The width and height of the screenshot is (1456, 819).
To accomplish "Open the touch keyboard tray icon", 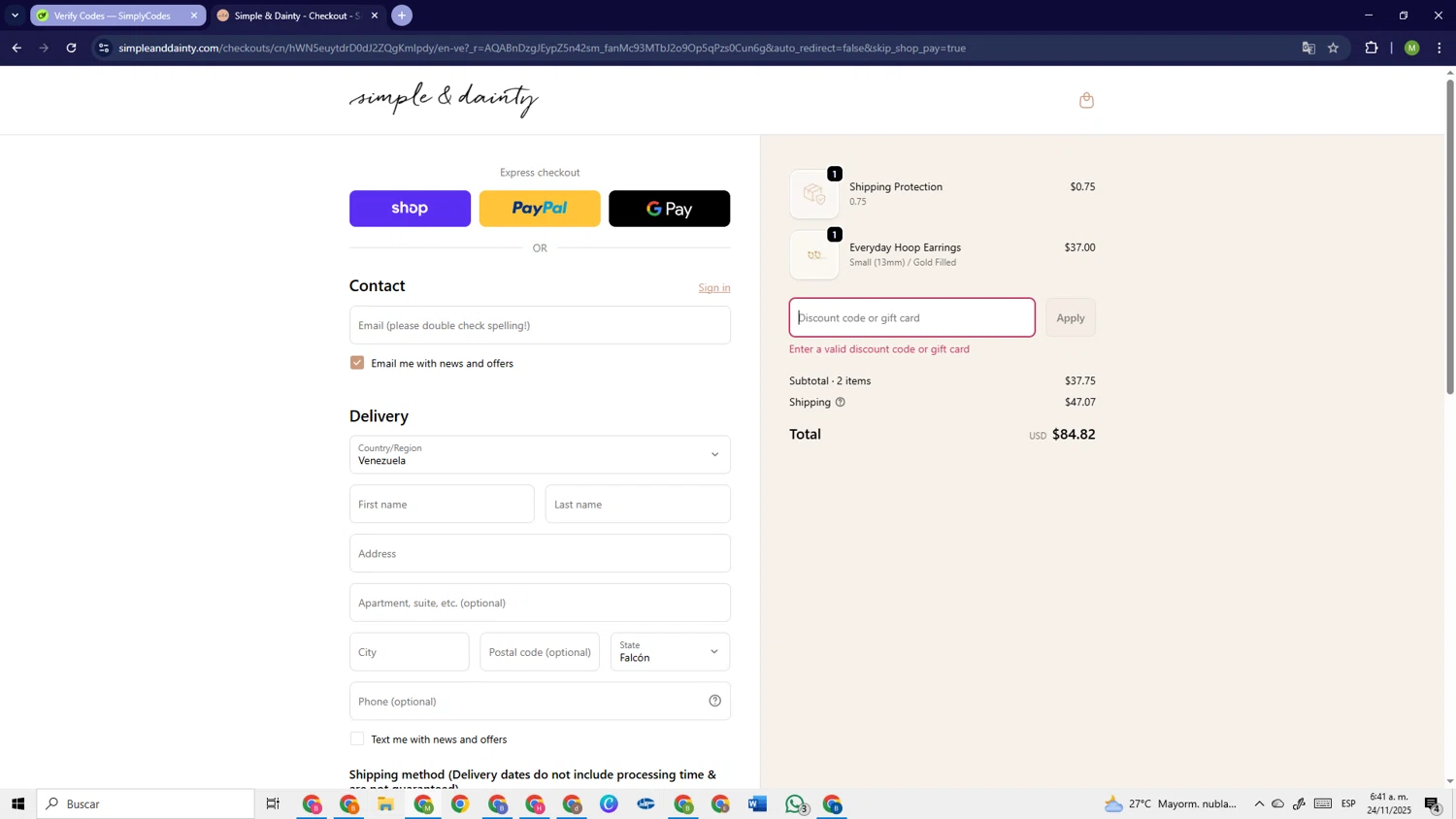I will (1323, 803).
